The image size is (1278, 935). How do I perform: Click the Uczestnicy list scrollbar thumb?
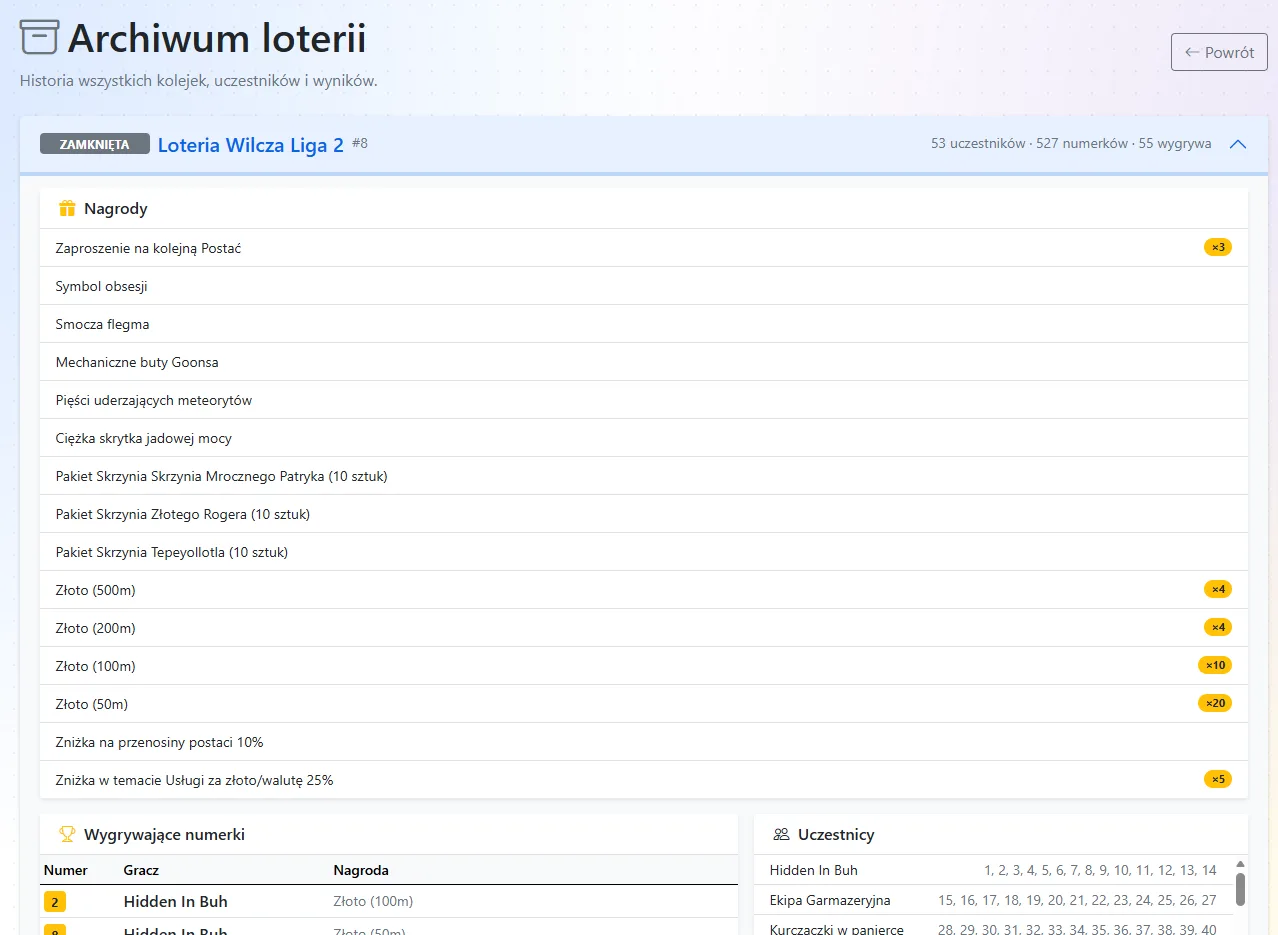click(x=1240, y=889)
